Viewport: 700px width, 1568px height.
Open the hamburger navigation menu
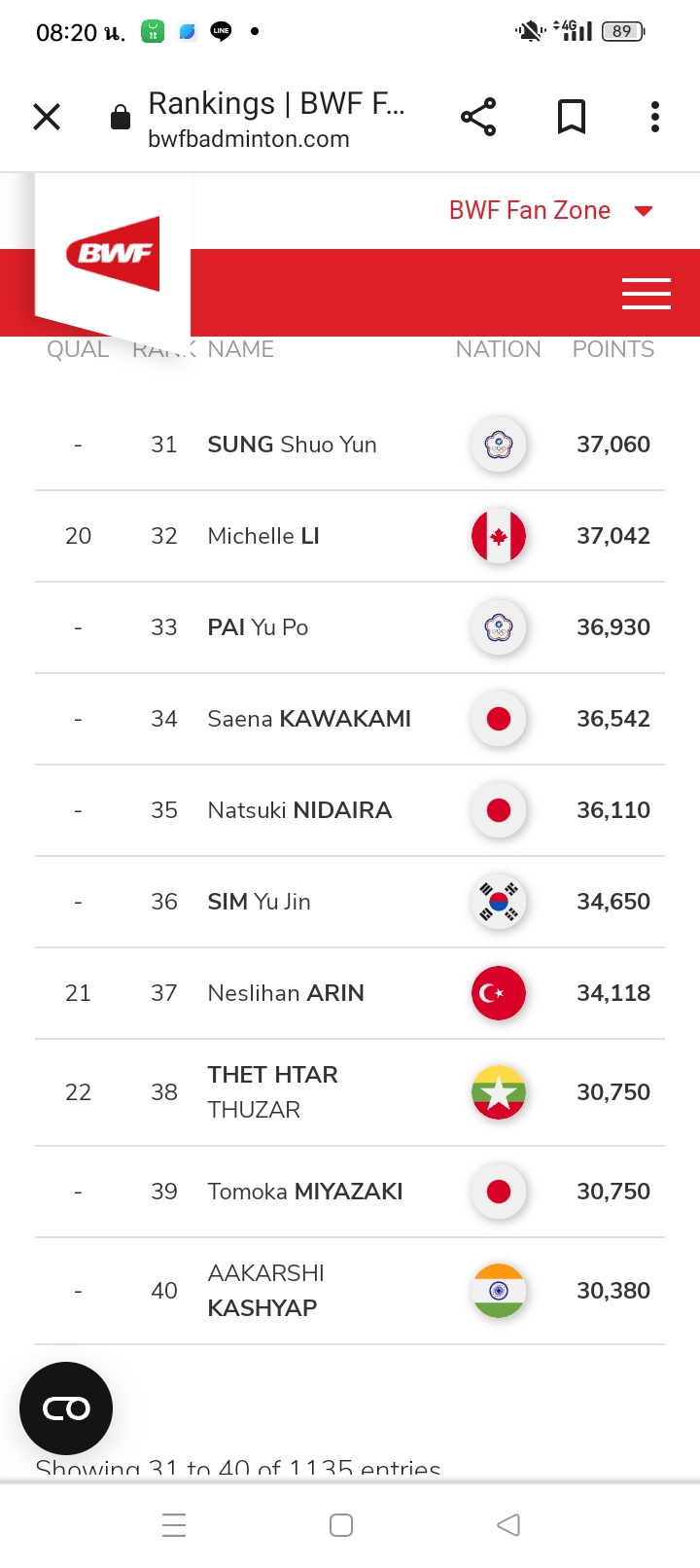[647, 293]
